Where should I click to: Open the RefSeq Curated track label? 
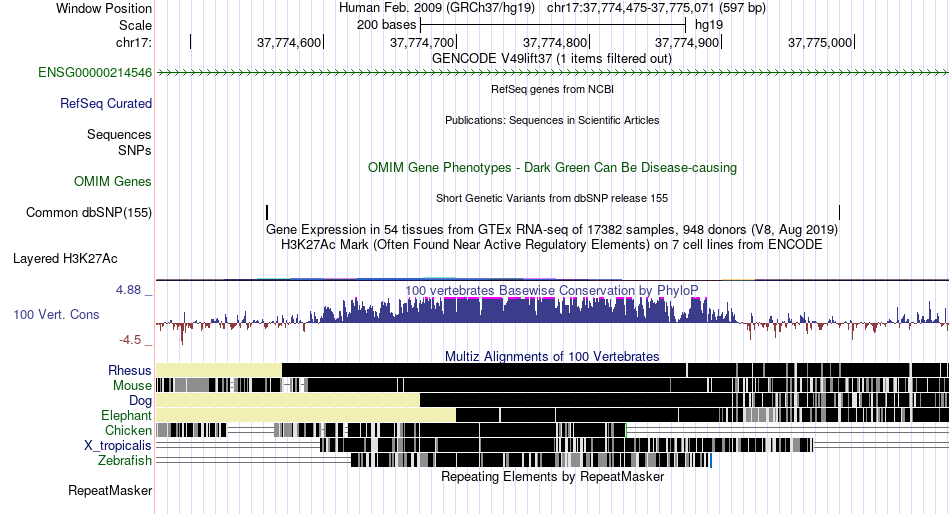click(106, 104)
